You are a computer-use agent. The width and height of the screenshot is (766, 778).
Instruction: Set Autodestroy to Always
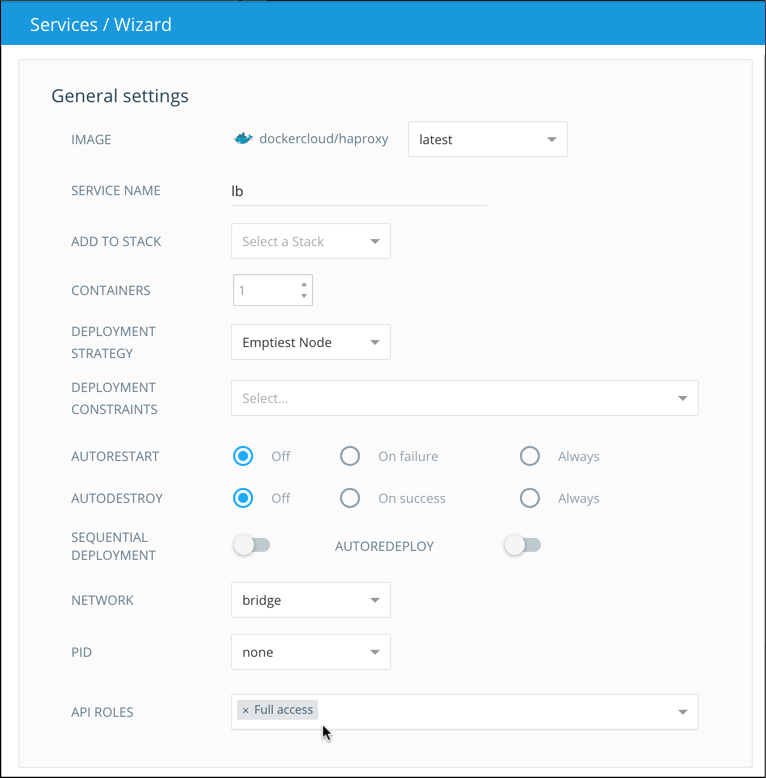coord(530,498)
